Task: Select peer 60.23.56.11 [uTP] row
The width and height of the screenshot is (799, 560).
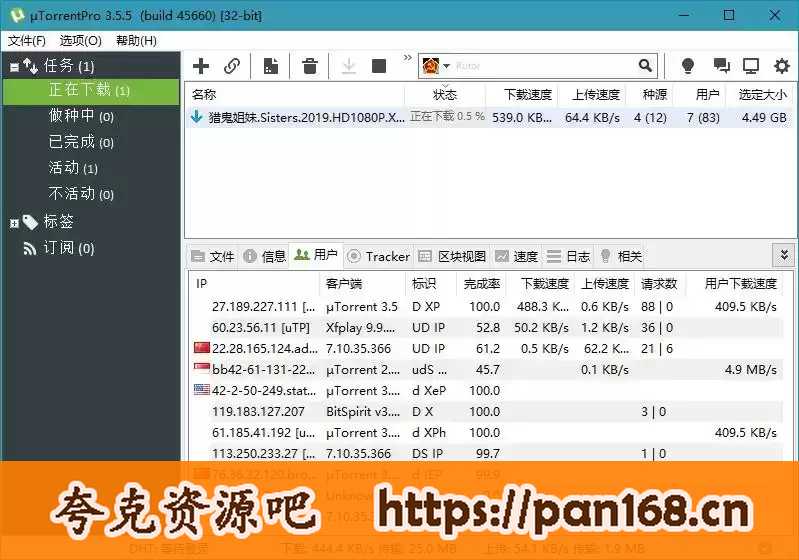Action: (487, 328)
